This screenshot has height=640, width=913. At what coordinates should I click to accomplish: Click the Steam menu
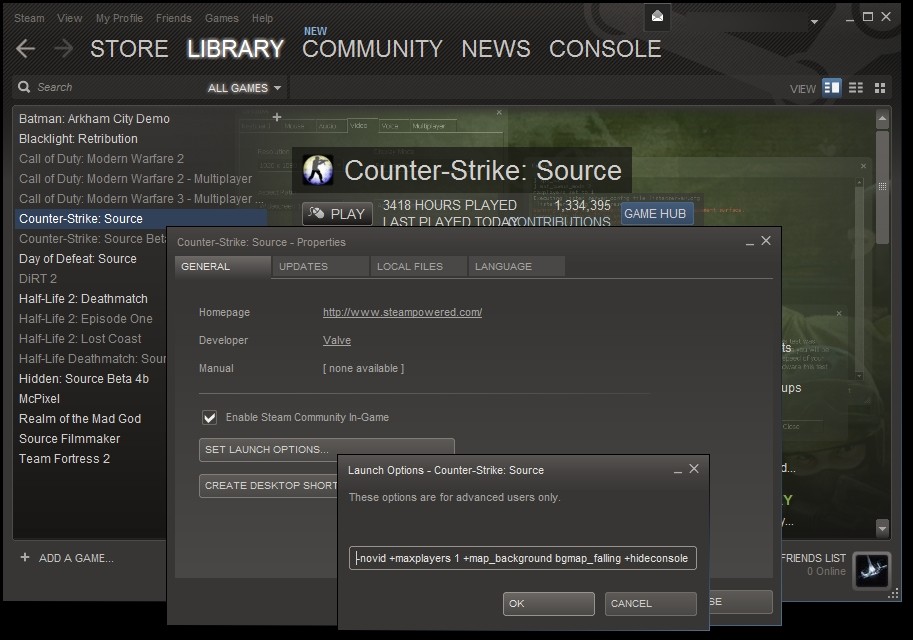click(28, 17)
